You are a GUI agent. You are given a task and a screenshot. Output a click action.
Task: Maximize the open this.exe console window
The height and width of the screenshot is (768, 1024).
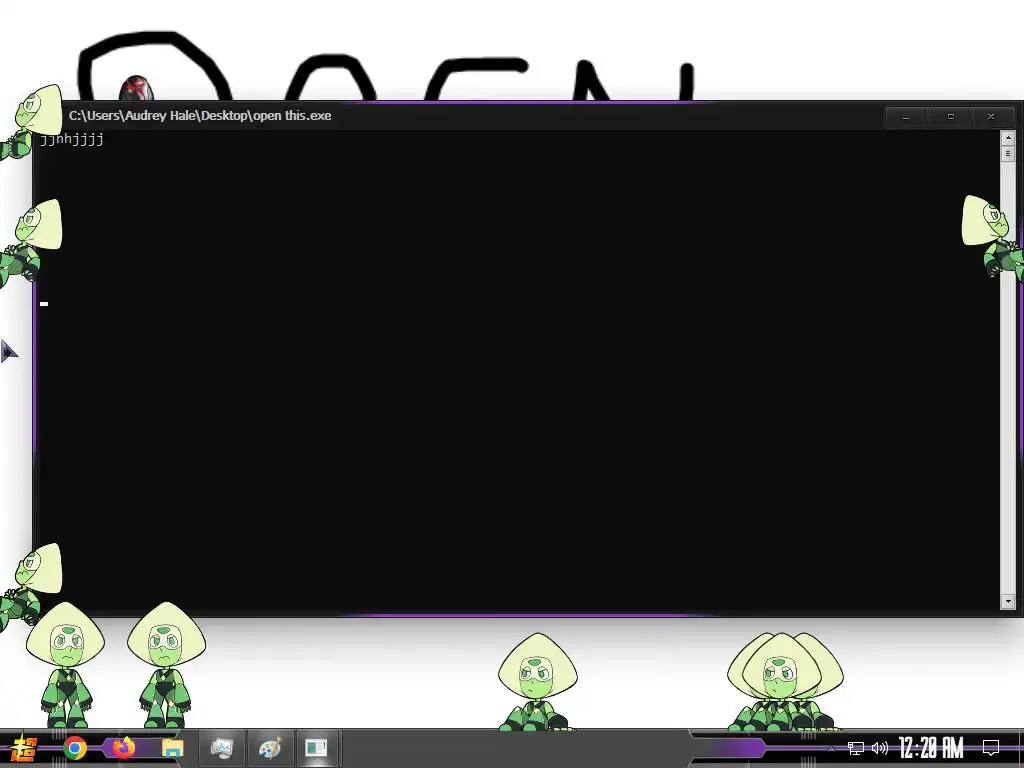coord(950,117)
